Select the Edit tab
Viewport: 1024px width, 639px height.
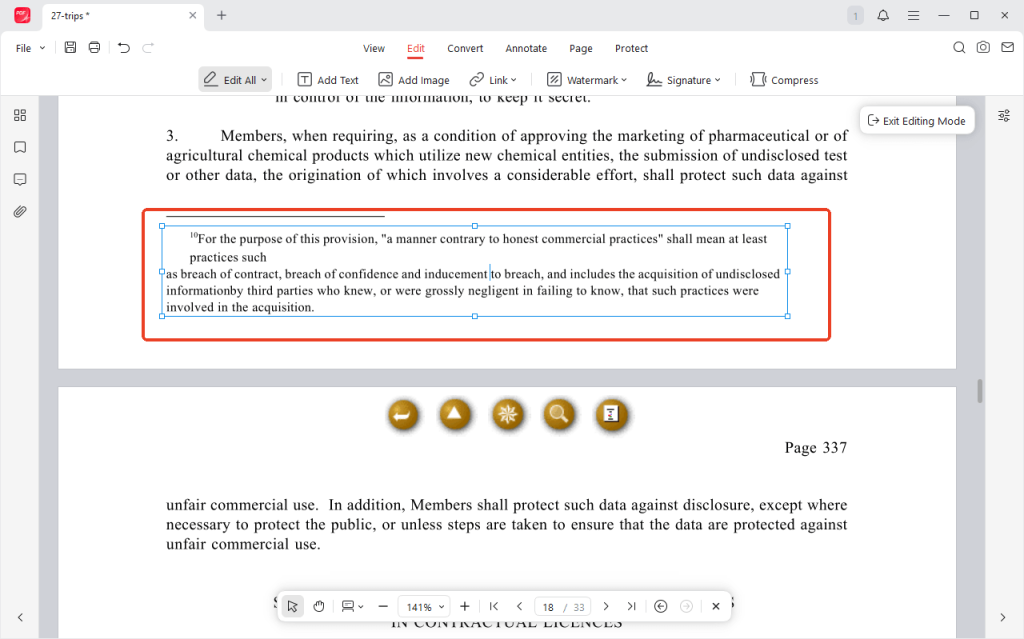click(415, 48)
